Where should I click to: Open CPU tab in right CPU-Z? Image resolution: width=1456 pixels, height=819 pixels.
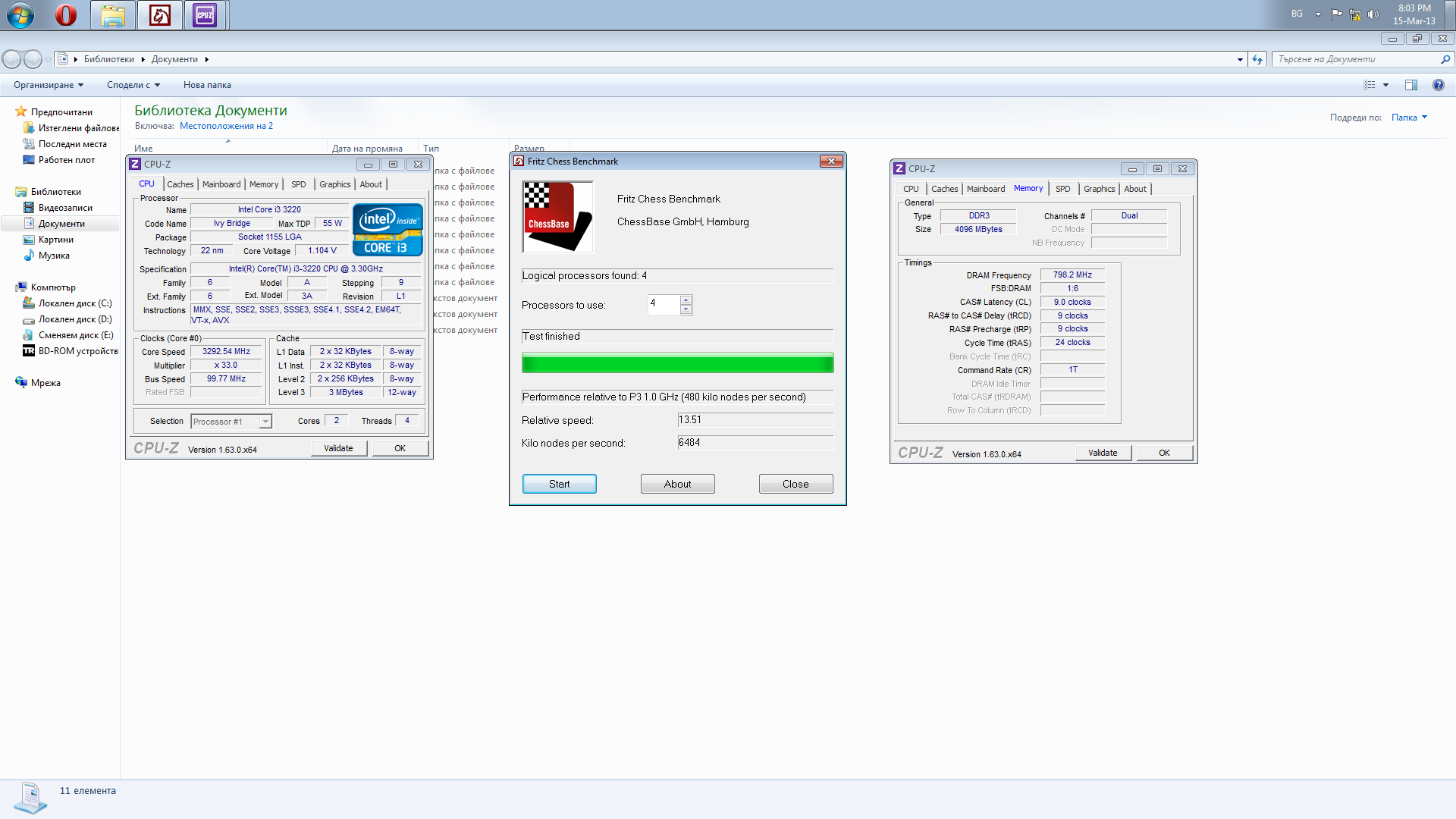(x=911, y=189)
